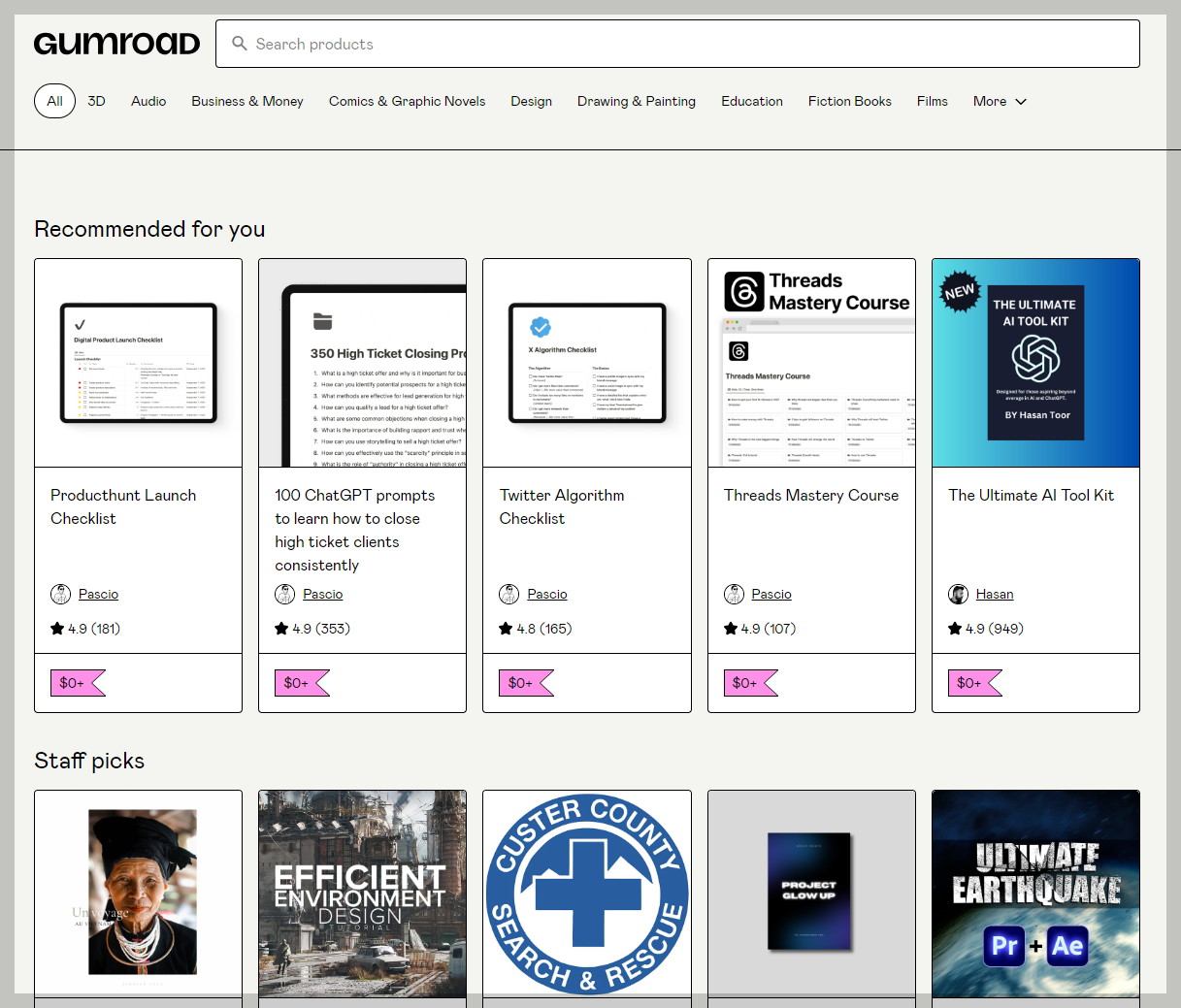Click $0+ price tag on Producthunt Launch card

pos(77,683)
